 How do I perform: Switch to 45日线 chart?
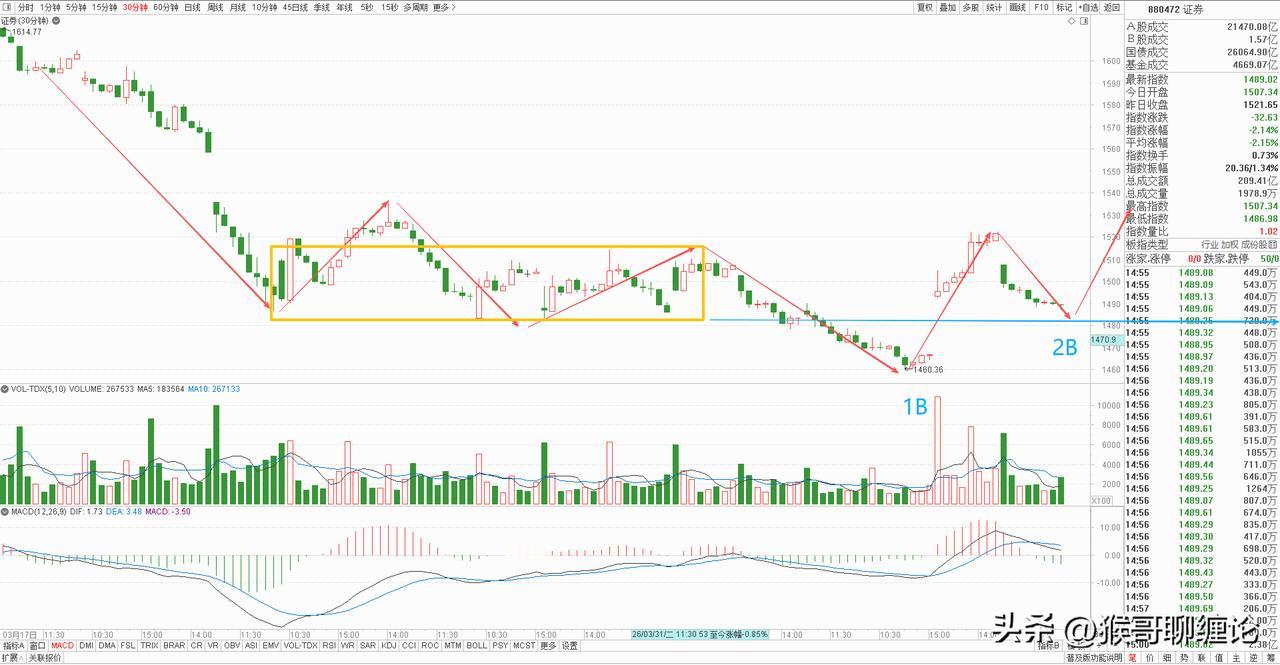[x=295, y=7]
